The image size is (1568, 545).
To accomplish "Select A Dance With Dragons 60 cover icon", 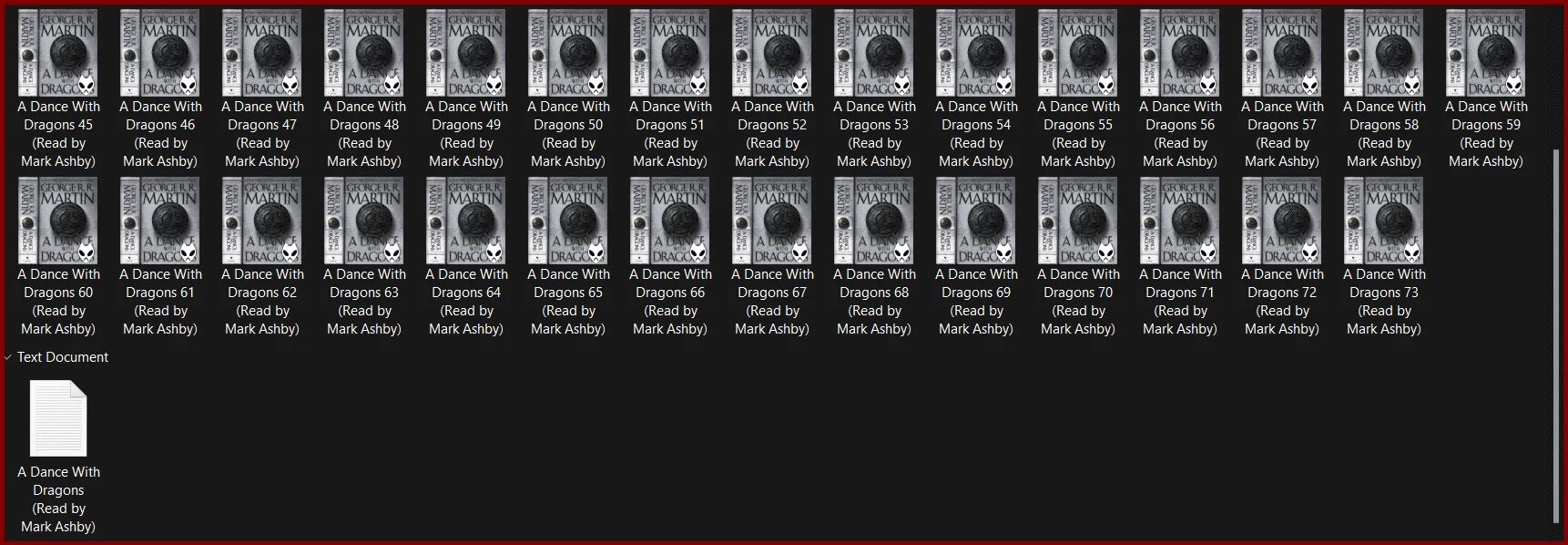I will (58, 221).
